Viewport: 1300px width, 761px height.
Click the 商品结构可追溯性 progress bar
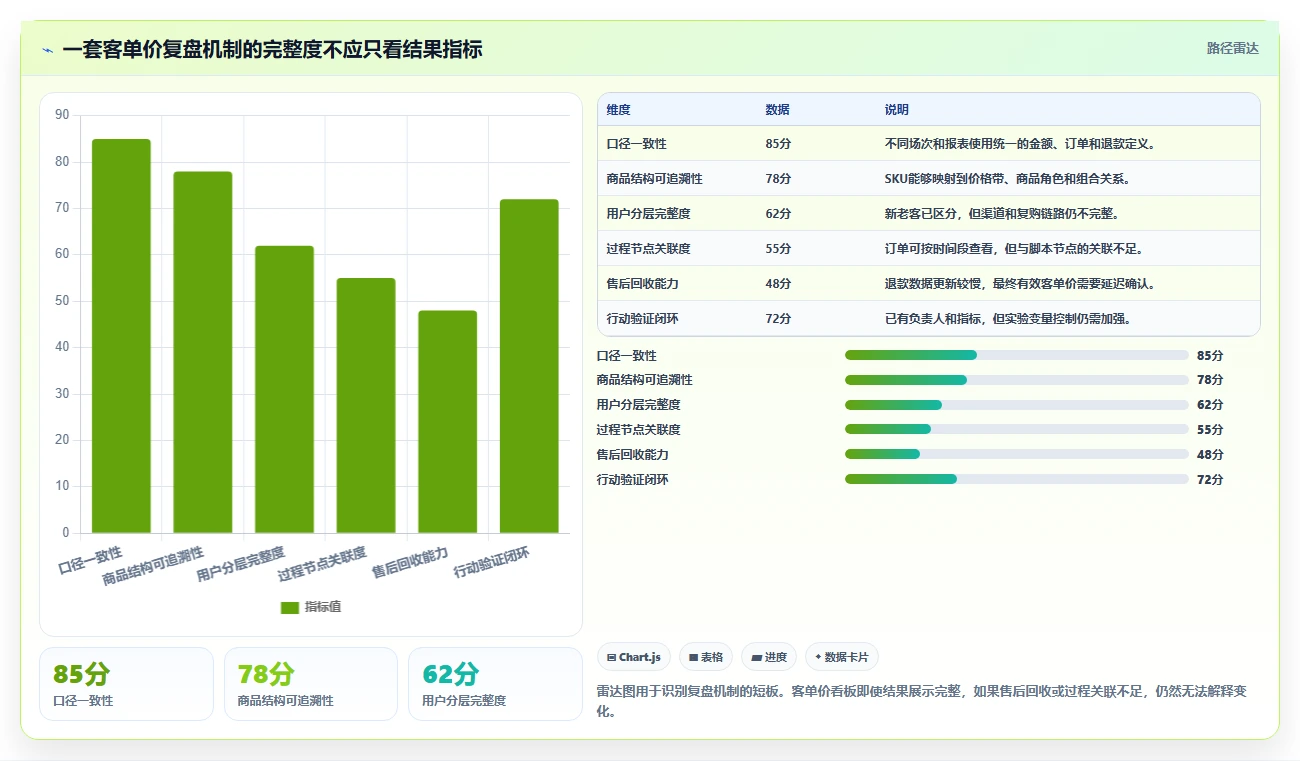point(1017,380)
